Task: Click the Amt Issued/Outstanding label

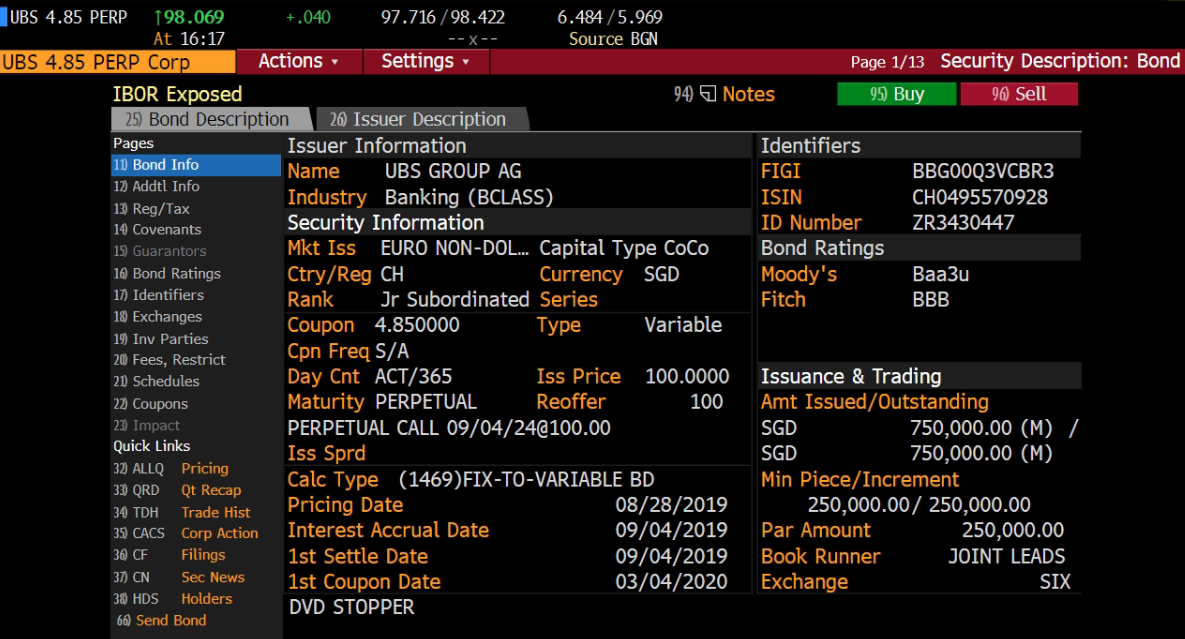Action: pyautogui.click(x=874, y=403)
